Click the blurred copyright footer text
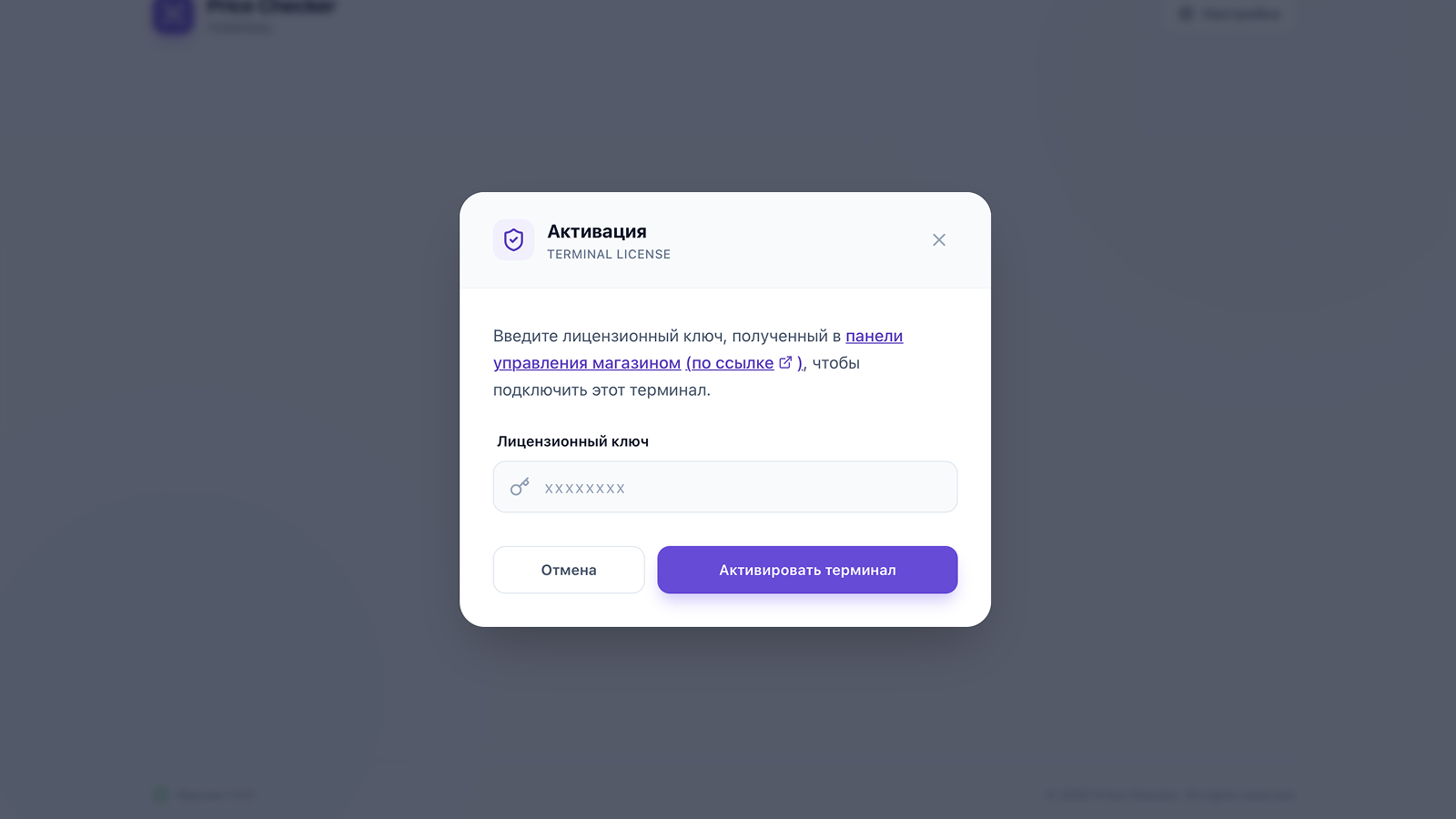Image resolution: width=1456 pixels, height=819 pixels. tap(1170, 794)
